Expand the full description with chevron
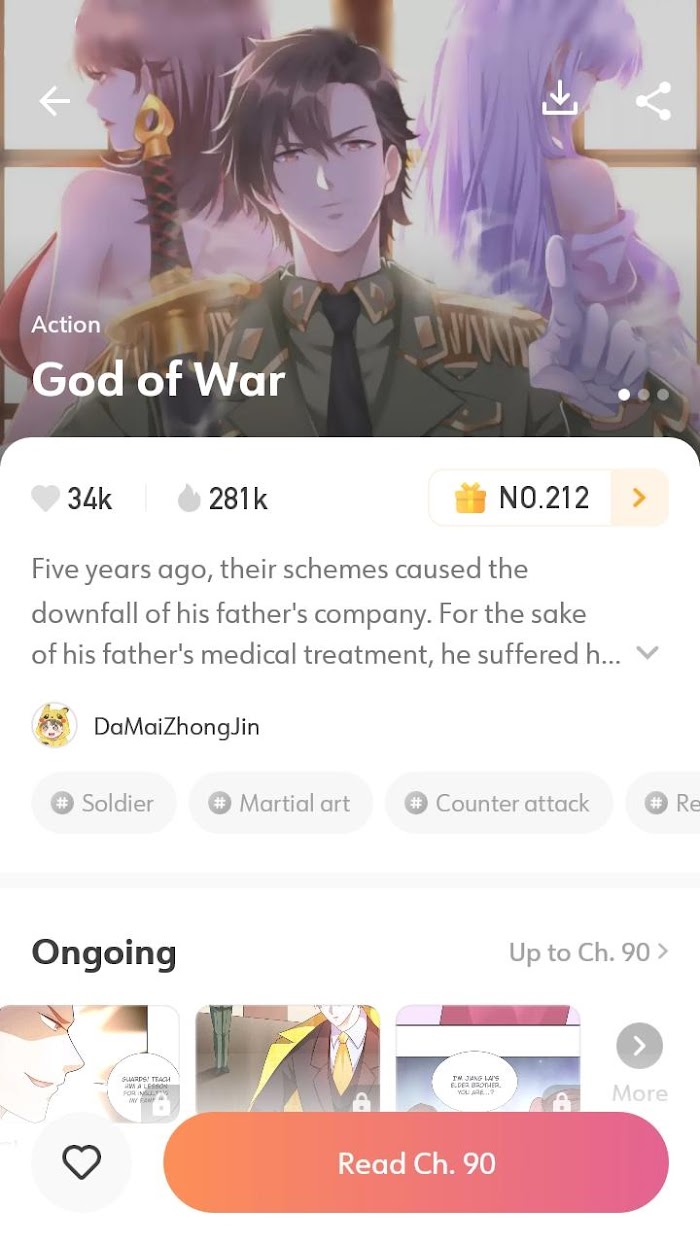700x1244 pixels. click(648, 653)
